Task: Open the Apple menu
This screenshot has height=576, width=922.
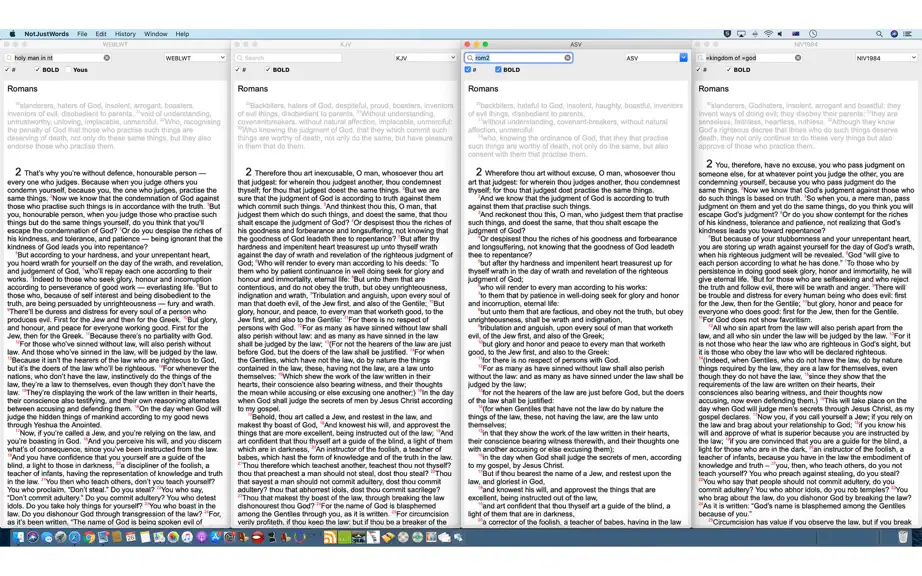Action: 12,34
